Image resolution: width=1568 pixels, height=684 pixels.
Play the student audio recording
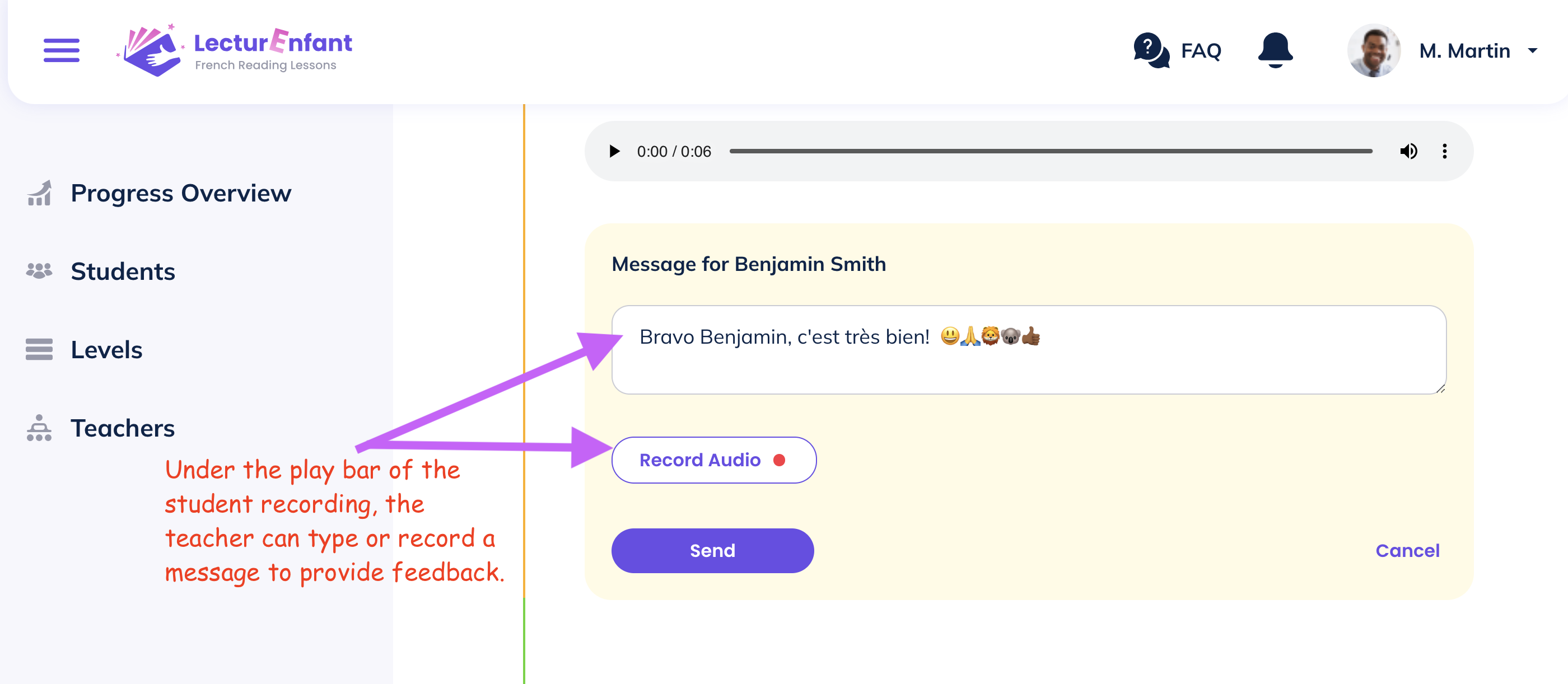pyautogui.click(x=614, y=151)
